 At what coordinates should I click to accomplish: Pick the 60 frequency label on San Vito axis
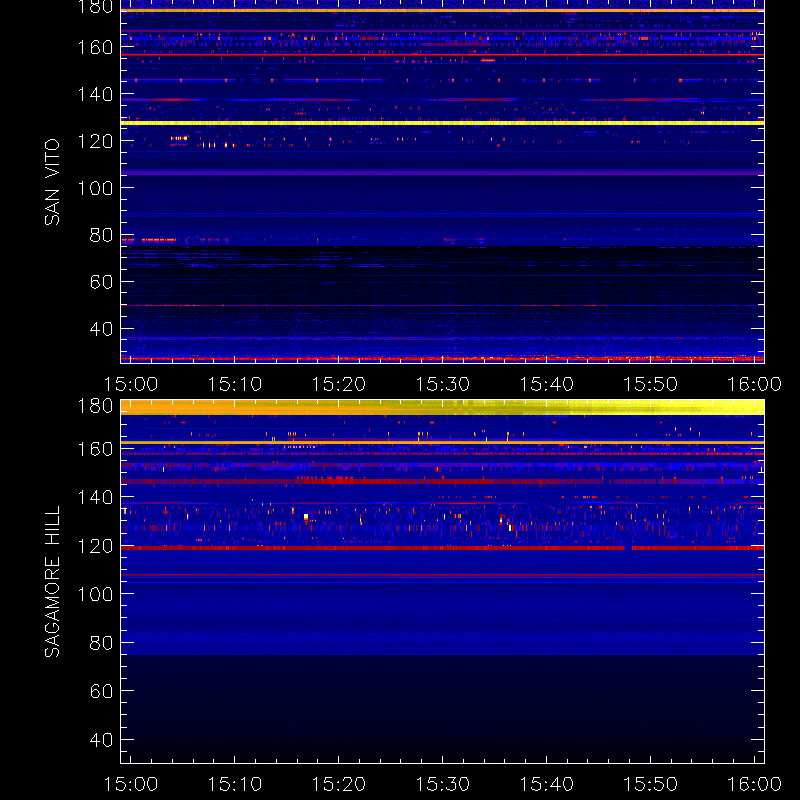pos(101,282)
